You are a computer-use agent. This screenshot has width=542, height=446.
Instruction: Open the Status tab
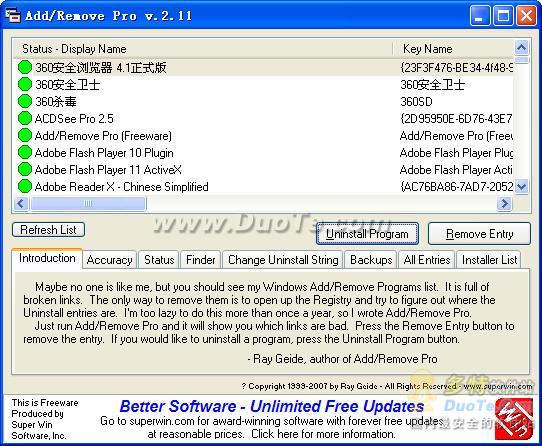(159, 260)
